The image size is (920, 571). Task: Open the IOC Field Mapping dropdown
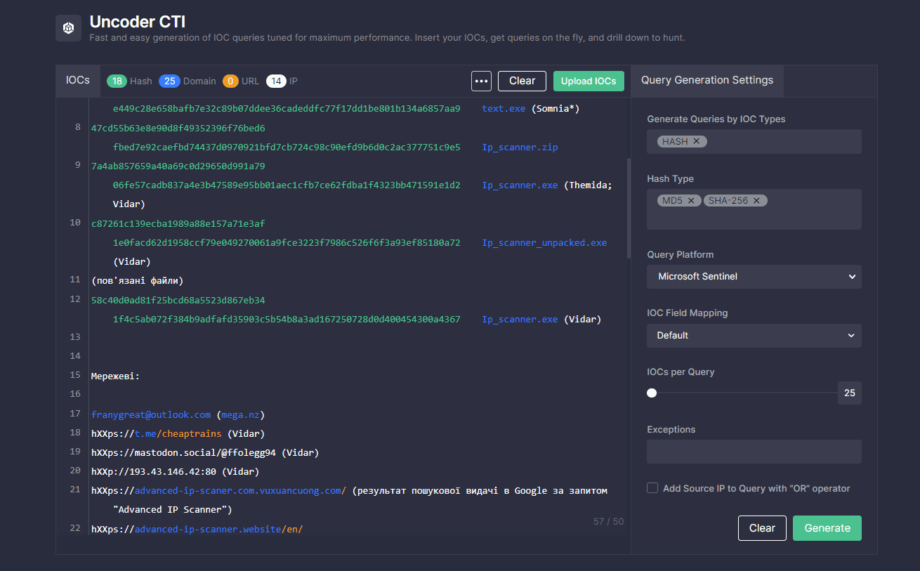[x=754, y=335]
